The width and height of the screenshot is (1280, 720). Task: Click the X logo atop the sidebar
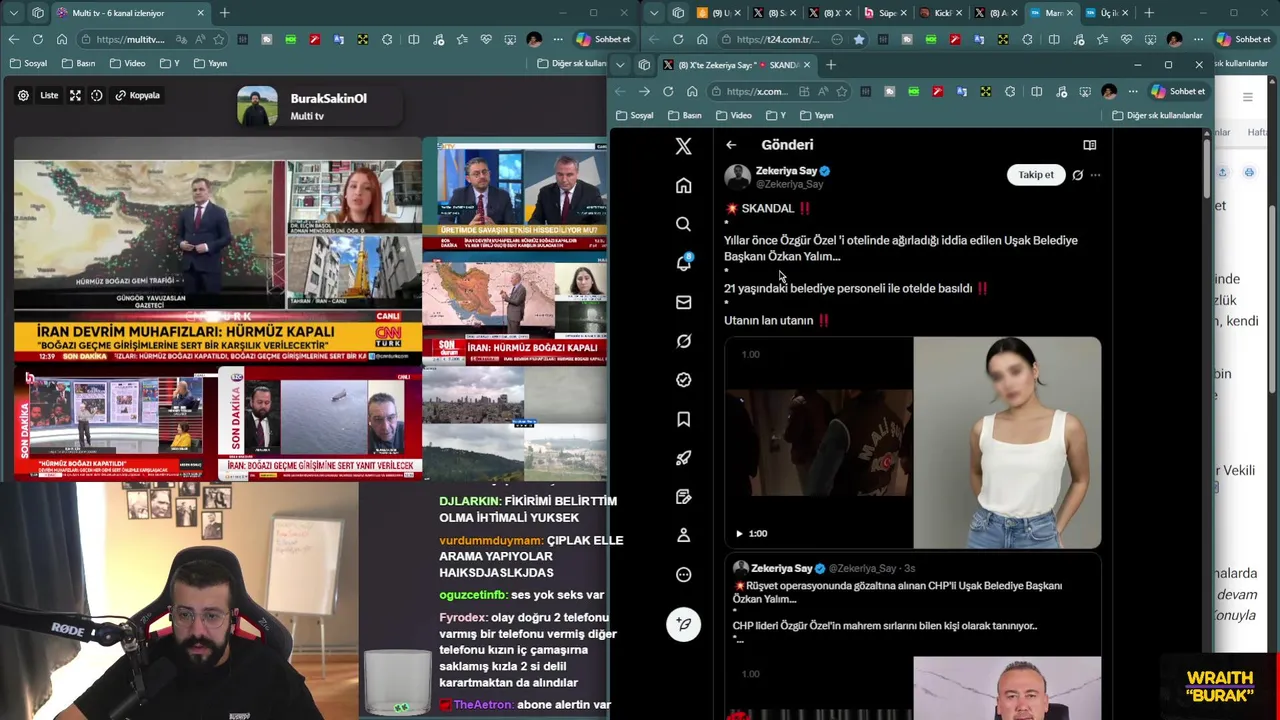(x=683, y=147)
